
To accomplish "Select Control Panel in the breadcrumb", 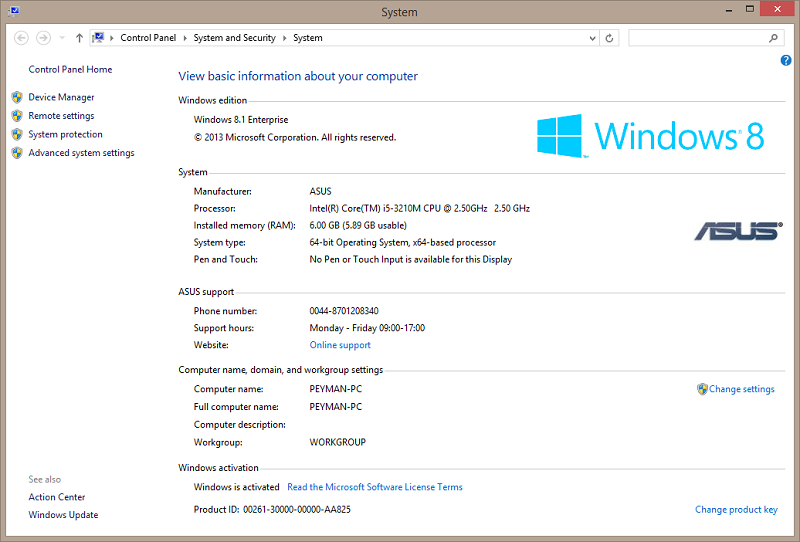I will (x=148, y=38).
